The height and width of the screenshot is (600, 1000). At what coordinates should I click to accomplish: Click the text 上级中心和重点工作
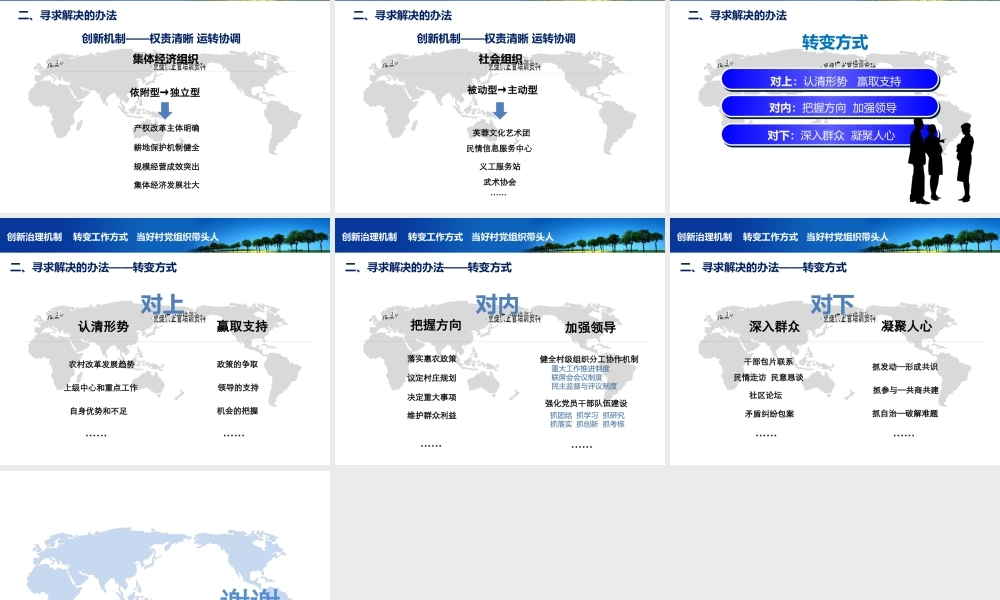100,388
